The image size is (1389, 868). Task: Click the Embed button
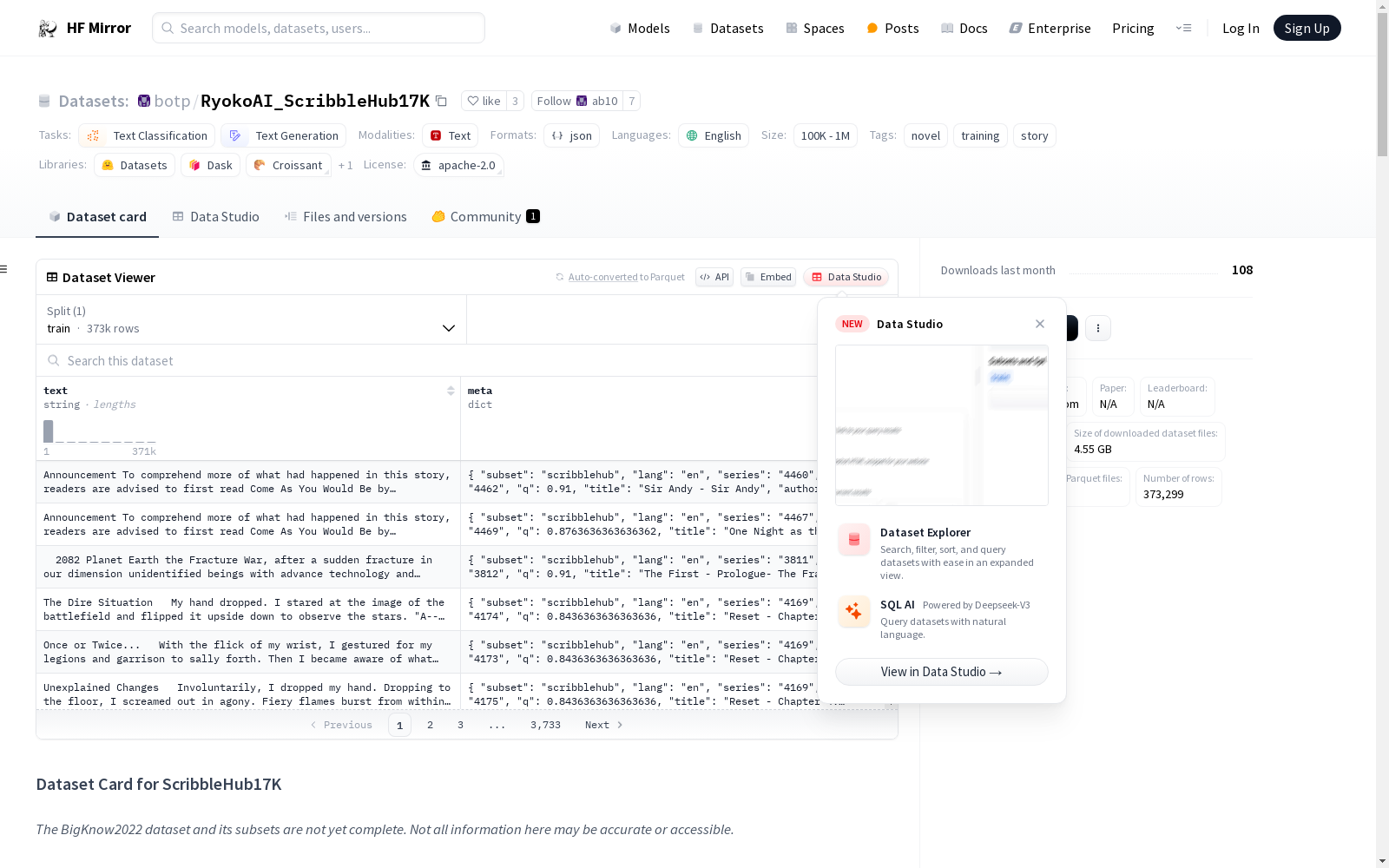coord(768,278)
